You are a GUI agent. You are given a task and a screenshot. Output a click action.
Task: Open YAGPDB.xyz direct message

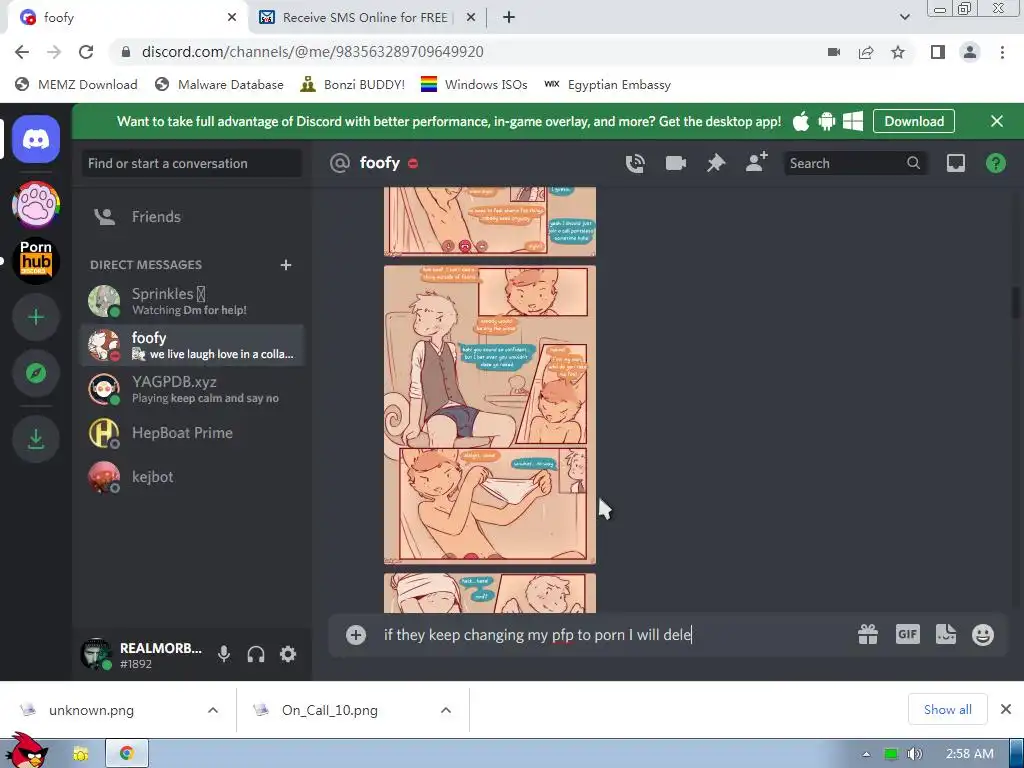click(x=193, y=389)
